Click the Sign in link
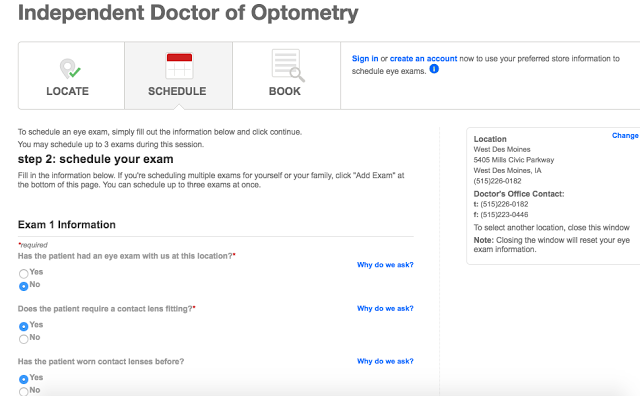Image resolution: width=640 pixels, height=396 pixels. [365, 59]
